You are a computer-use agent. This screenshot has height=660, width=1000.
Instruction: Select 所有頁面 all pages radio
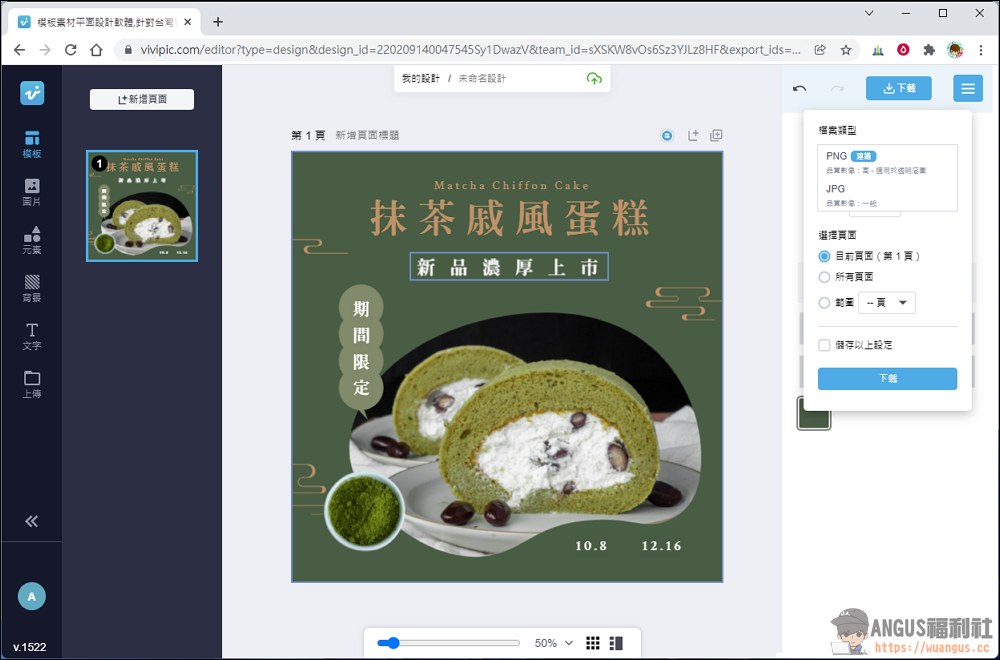coord(824,277)
